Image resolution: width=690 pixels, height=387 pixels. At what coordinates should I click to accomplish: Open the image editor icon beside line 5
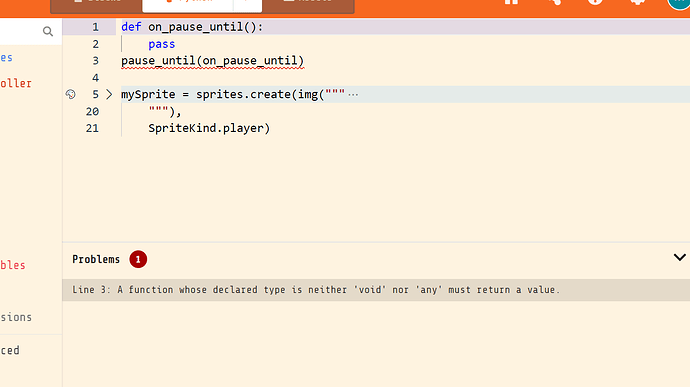point(70,94)
